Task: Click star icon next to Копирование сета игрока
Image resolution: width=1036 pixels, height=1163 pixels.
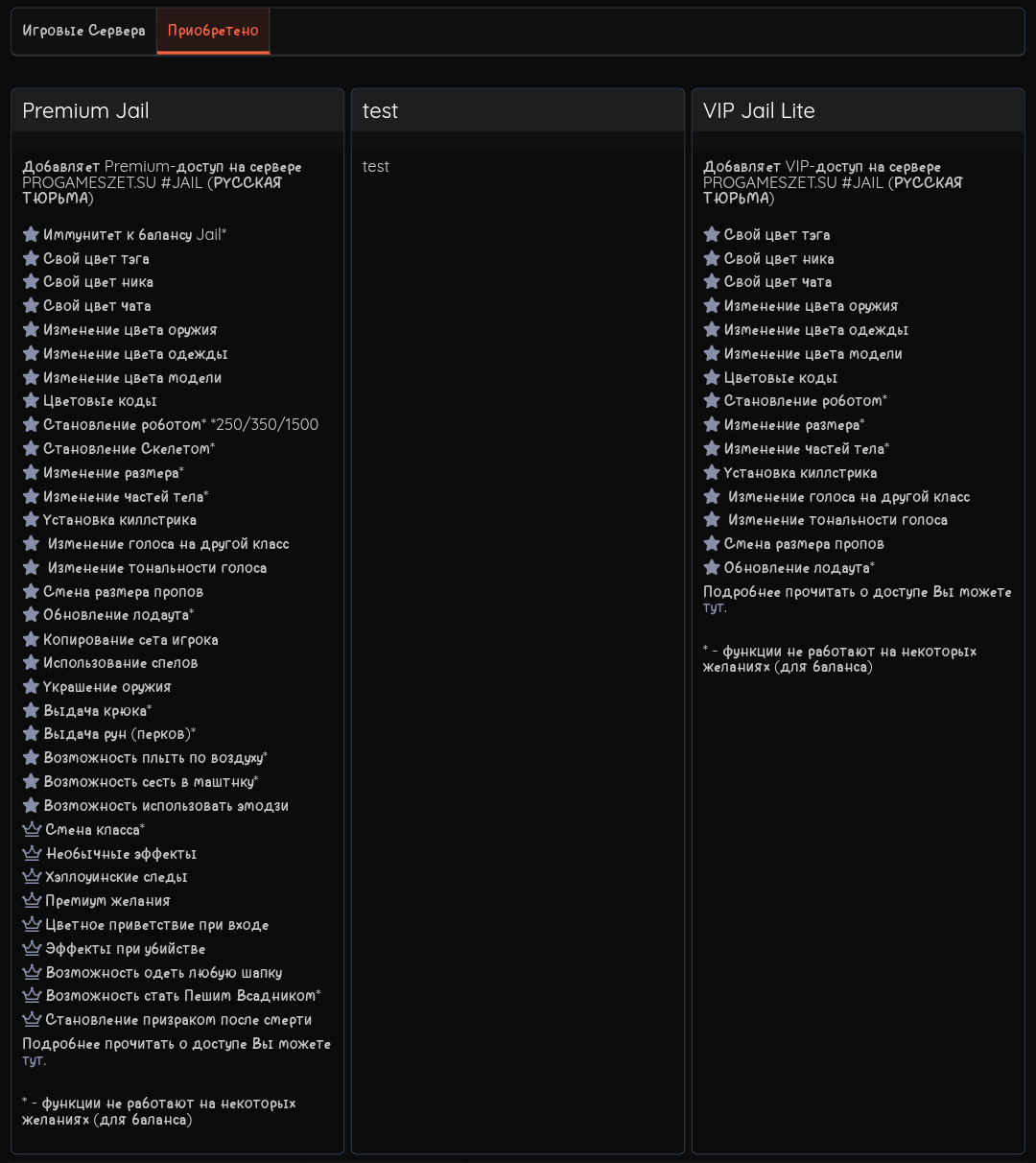Action: [31, 639]
